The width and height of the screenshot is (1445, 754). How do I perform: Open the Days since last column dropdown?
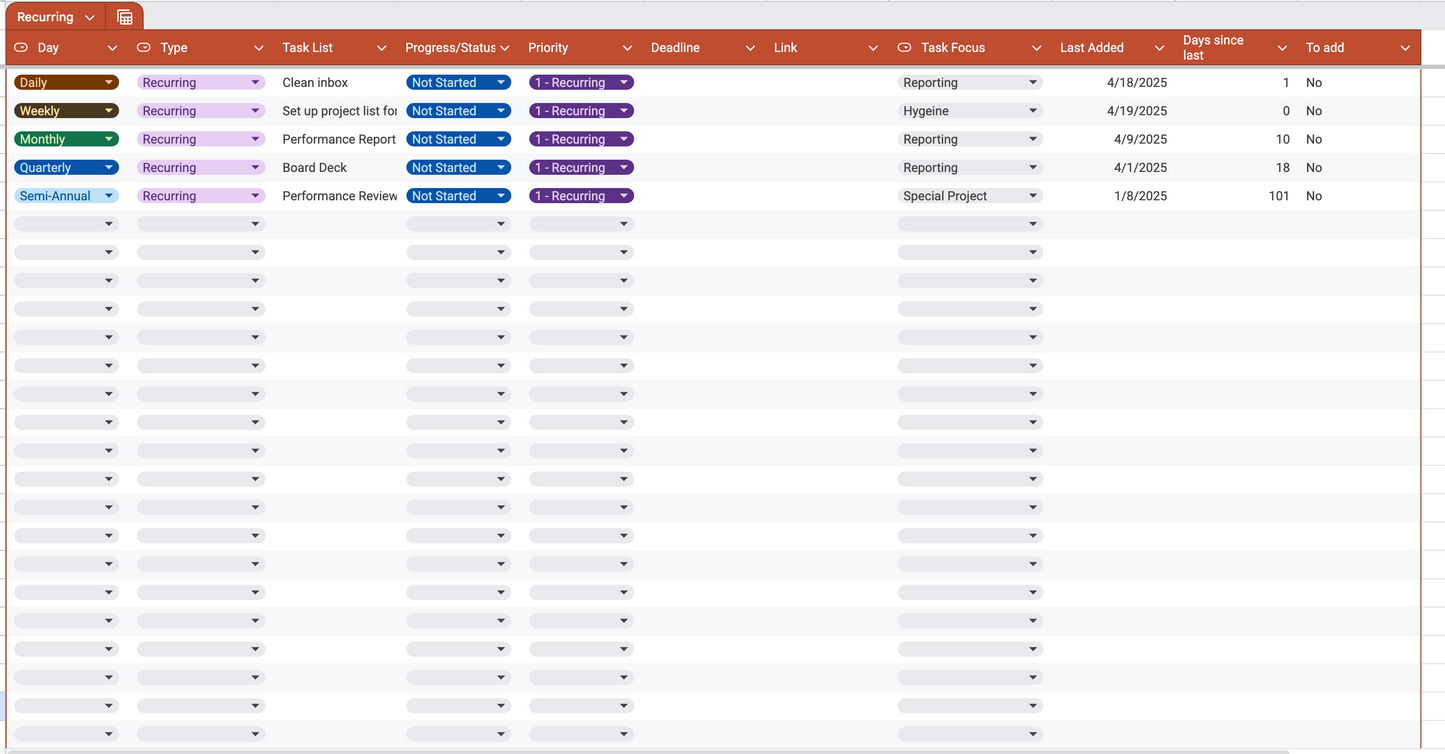tap(1282, 47)
